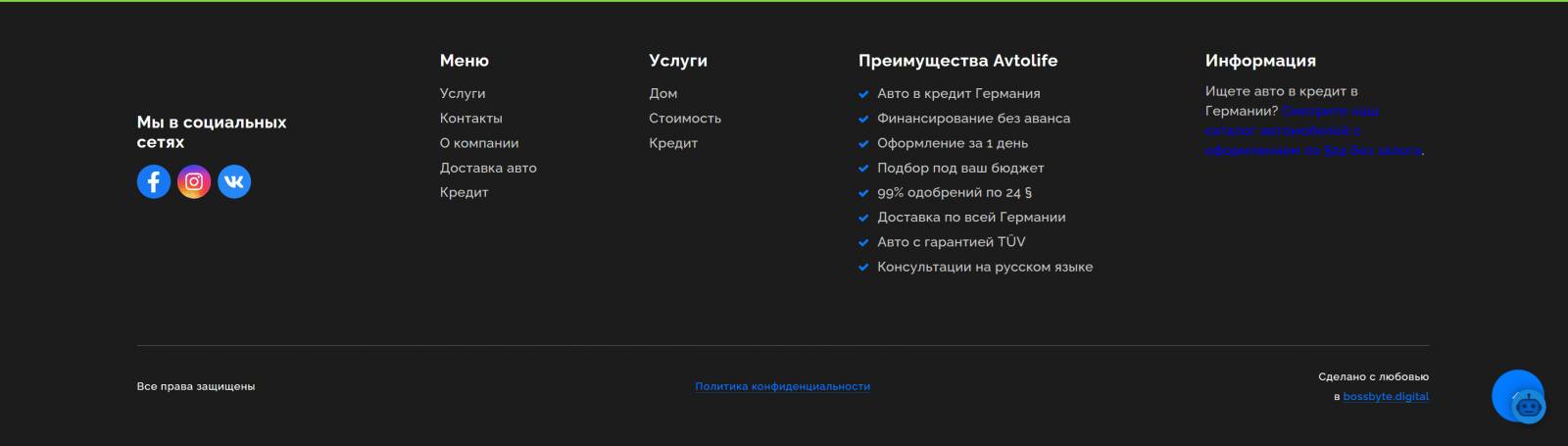Open the chatbot widget icon
Image resolution: width=1568 pixels, height=446 pixels.
(1526, 403)
